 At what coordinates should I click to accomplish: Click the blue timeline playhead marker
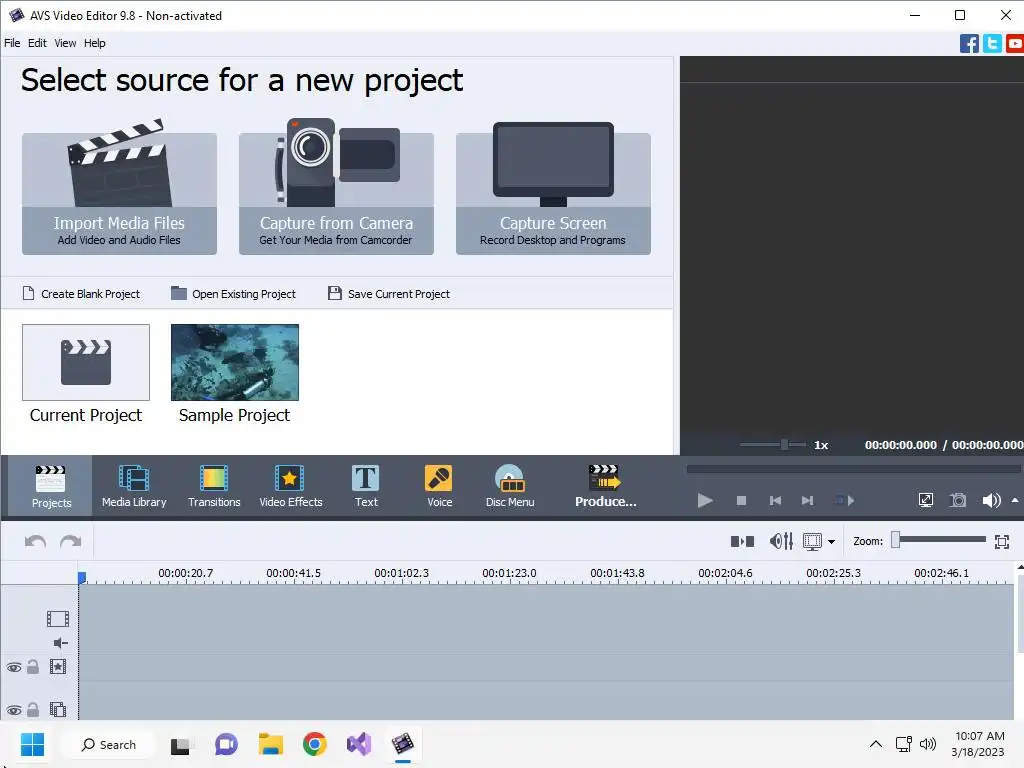click(82, 577)
